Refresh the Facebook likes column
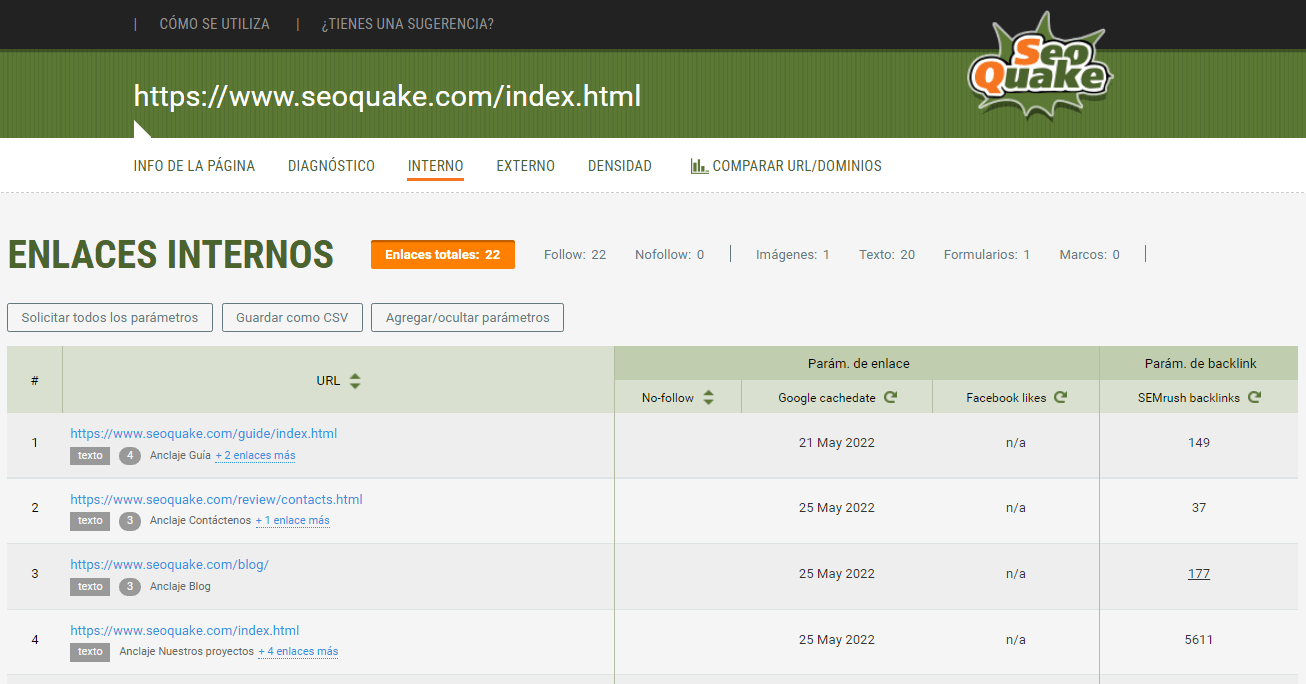Viewport: 1306px width, 684px height. click(x=1063, y=397)
